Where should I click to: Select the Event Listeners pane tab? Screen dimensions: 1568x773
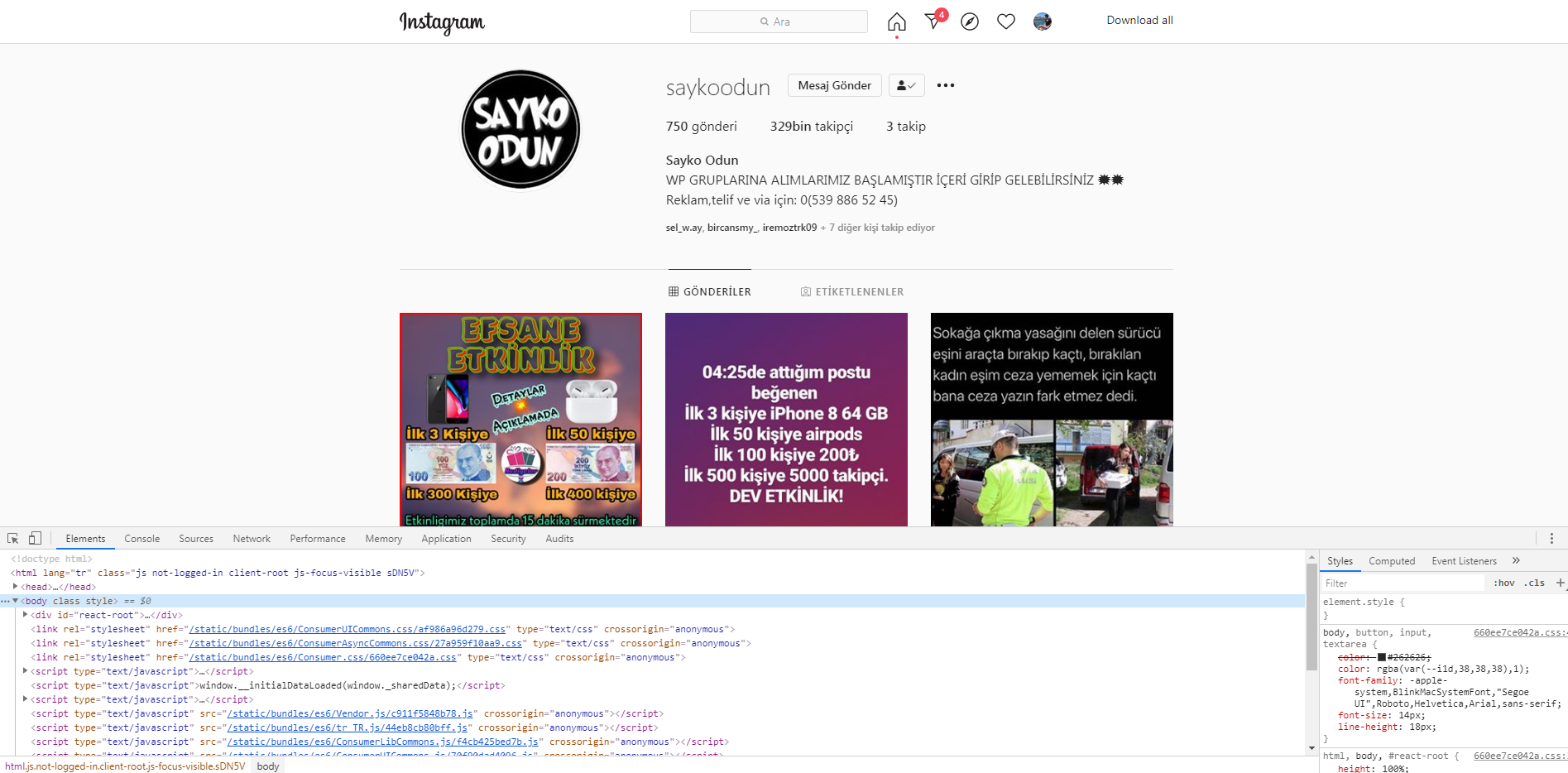[1464, 561]
